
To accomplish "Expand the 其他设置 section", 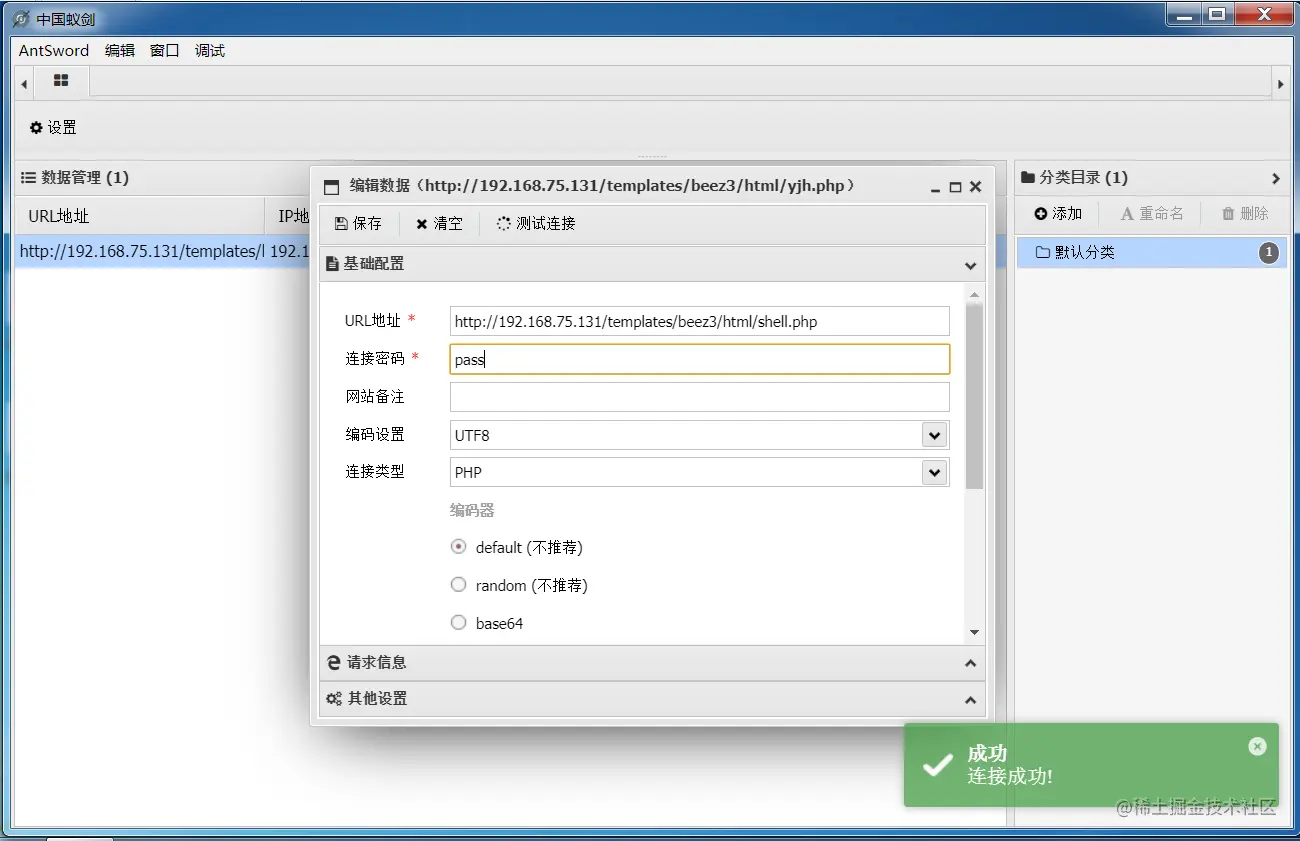I will (x=652, y=699).
